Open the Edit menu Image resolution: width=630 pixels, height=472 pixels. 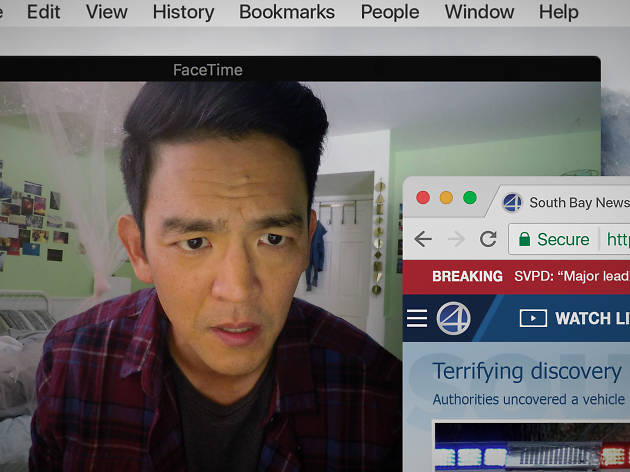pos(43,12)
